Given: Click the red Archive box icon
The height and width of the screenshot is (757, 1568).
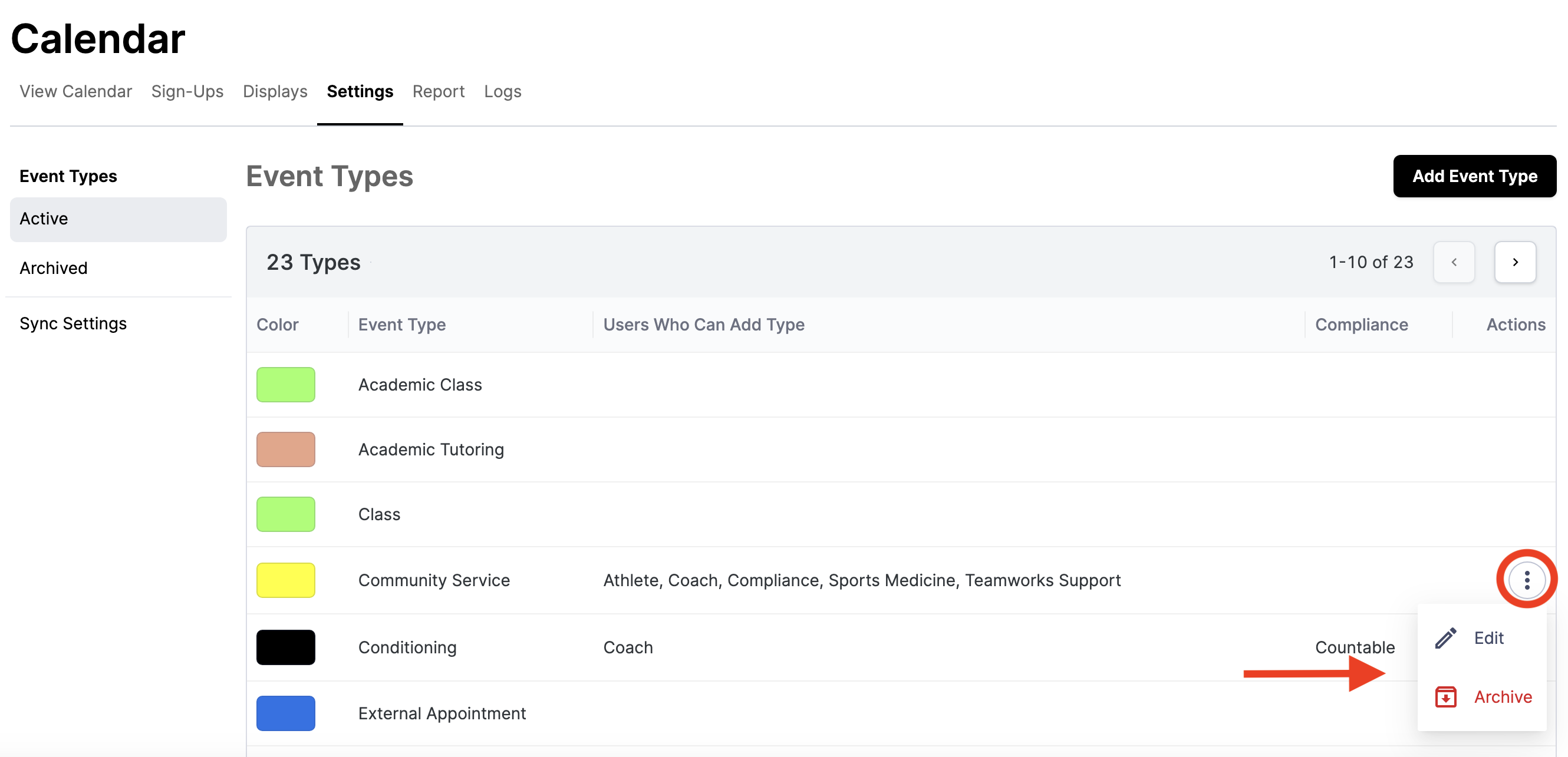Looking at the screenshot, I should pyautogui.click(x=1445, y=696).
